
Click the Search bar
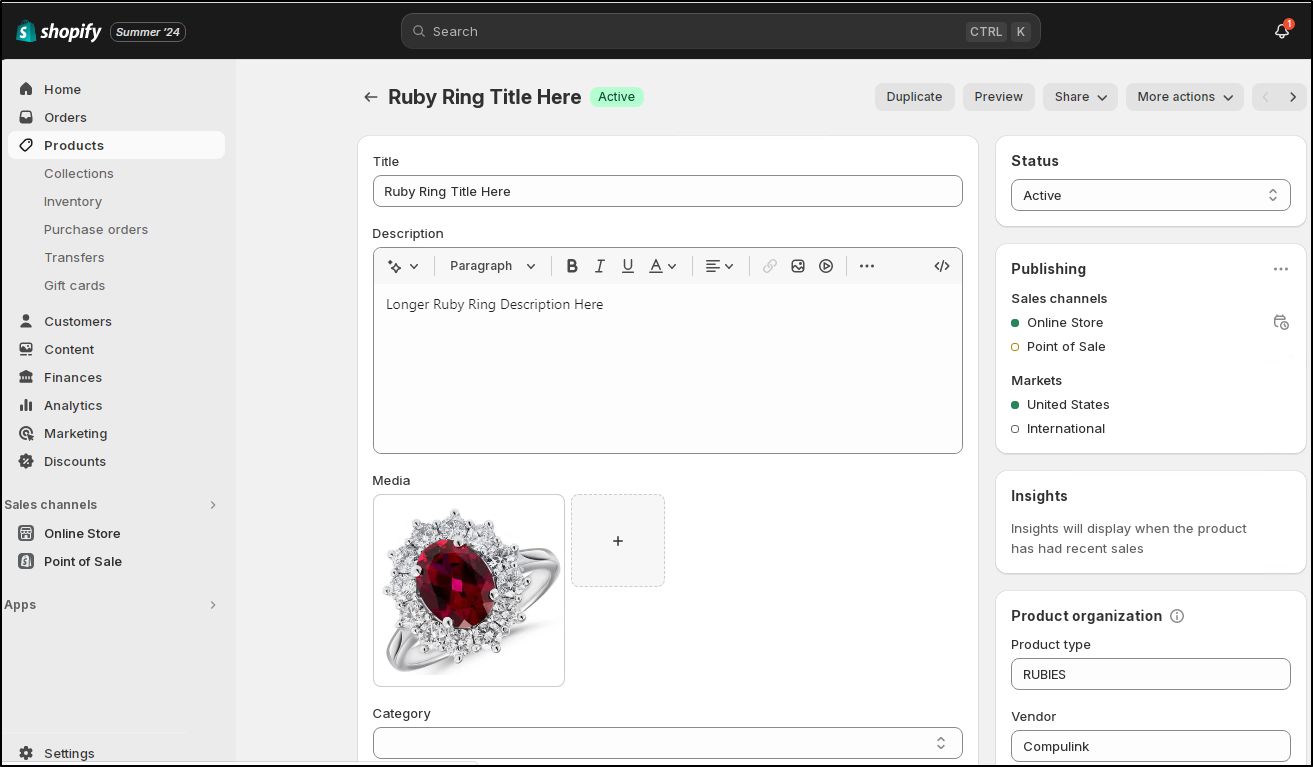[720, 31]
